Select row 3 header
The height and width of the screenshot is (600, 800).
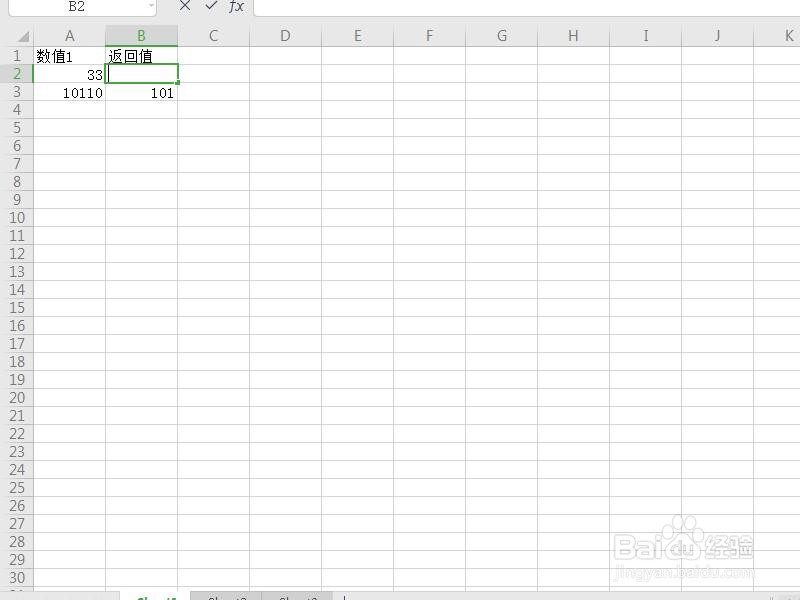click(17, 92)
